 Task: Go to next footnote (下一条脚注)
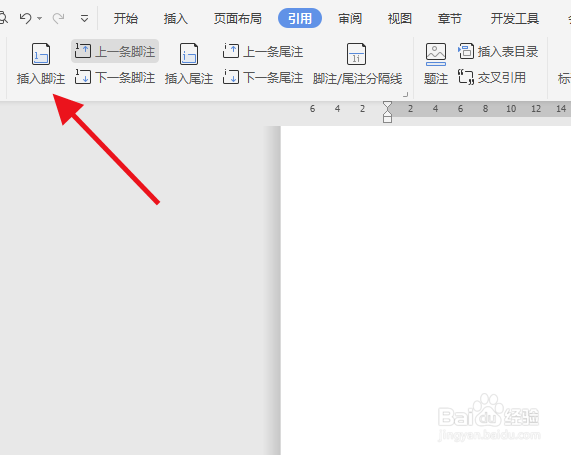115,78
